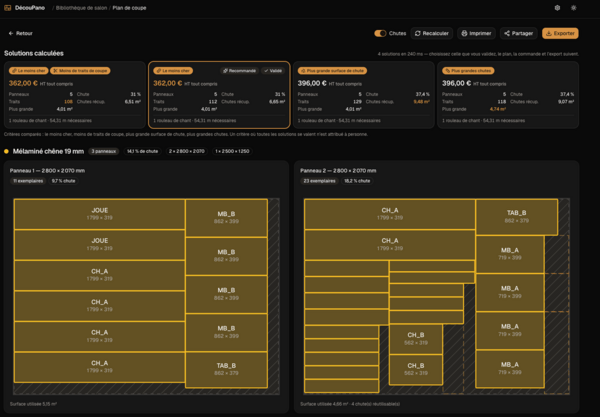Select the first JOUE piece on Panneau 1
This screenshot has height=417, width=600.
[99, 214]
